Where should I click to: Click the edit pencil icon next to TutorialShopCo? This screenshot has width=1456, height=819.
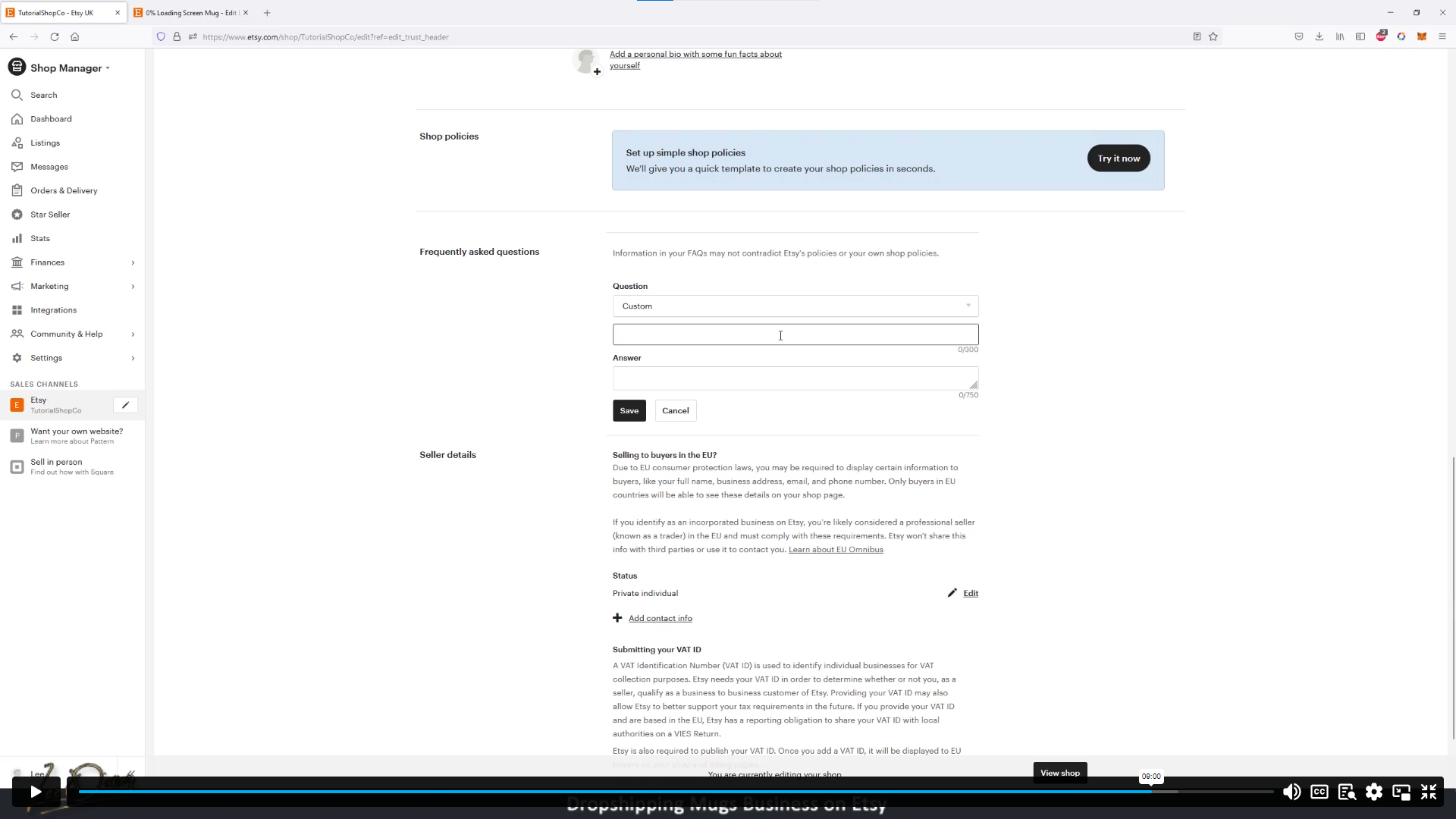click(x=125, y=404)
